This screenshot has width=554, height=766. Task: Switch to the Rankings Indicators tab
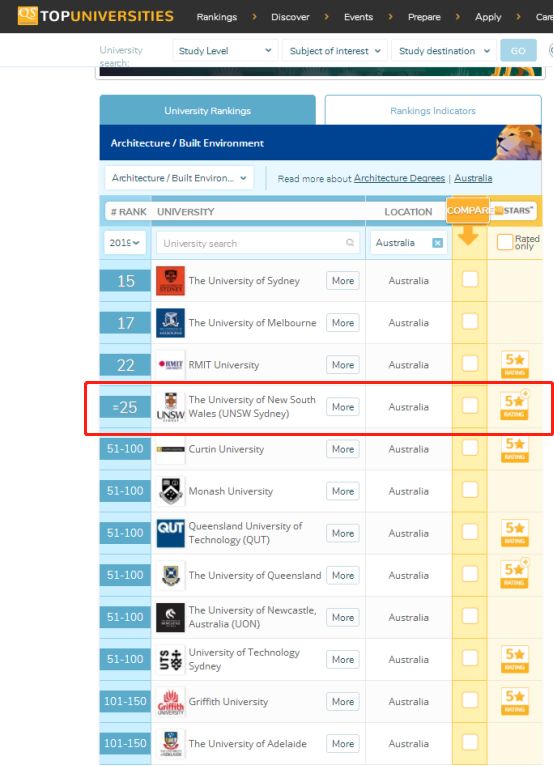click(433, 110)
